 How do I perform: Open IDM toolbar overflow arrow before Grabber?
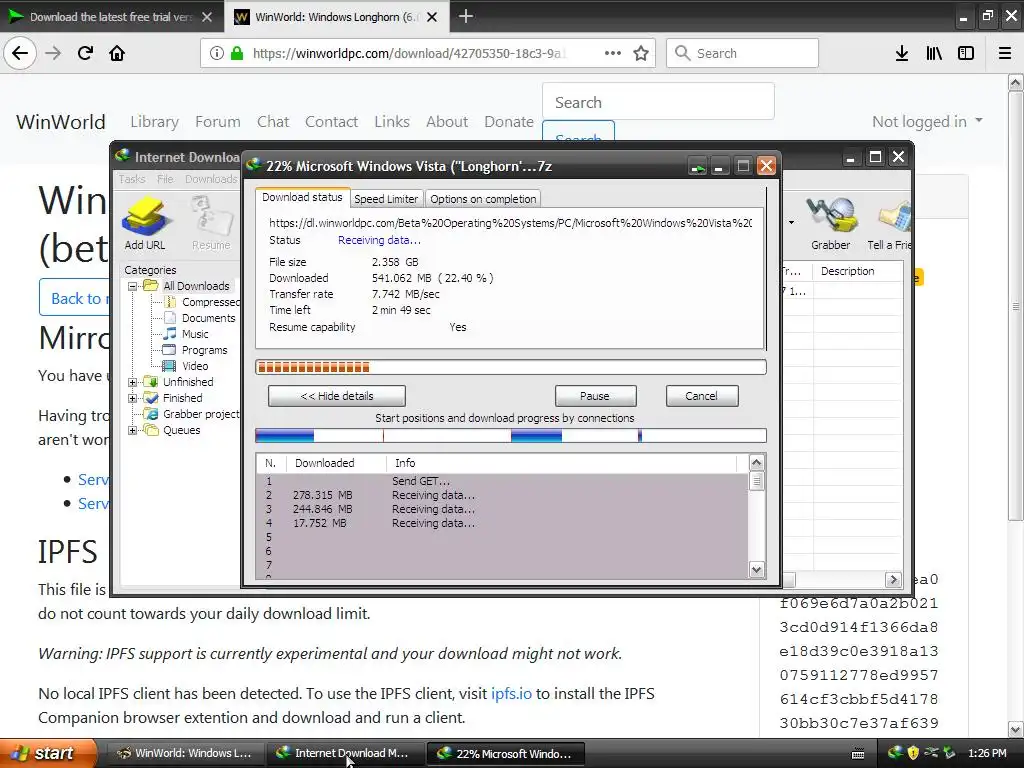(x=792, y=223)
